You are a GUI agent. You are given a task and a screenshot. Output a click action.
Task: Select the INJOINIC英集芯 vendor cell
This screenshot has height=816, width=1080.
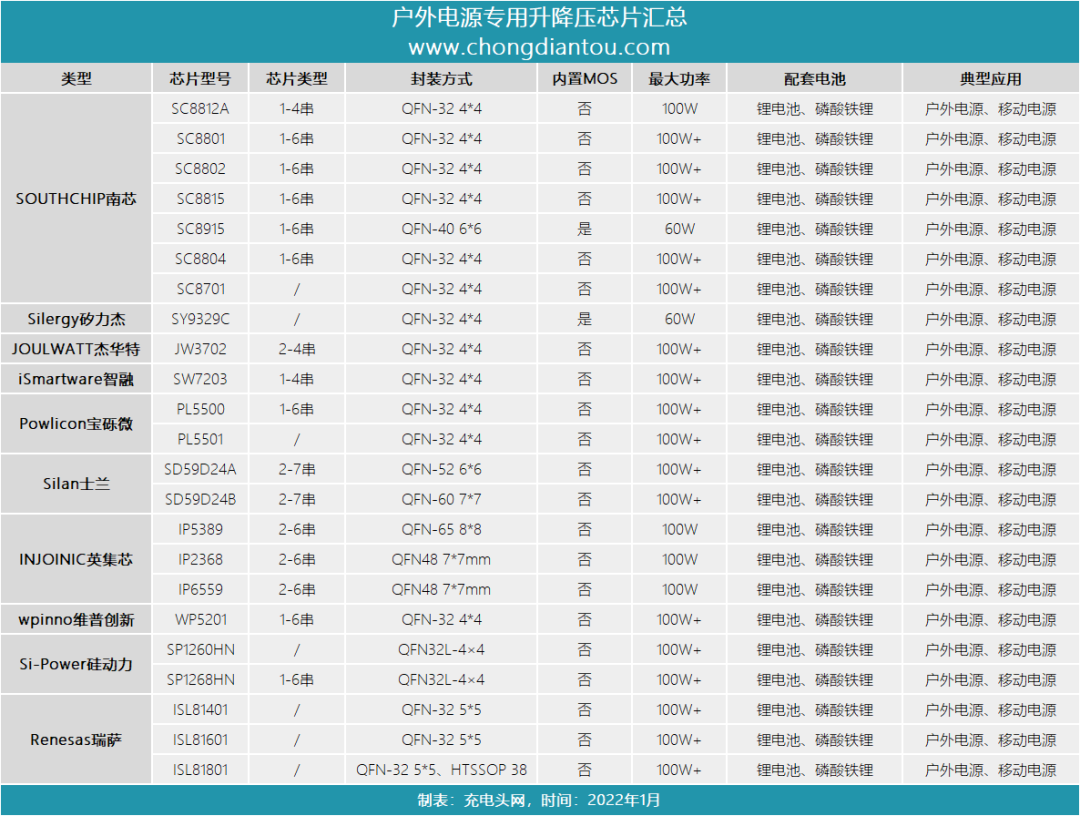[76, 559]
